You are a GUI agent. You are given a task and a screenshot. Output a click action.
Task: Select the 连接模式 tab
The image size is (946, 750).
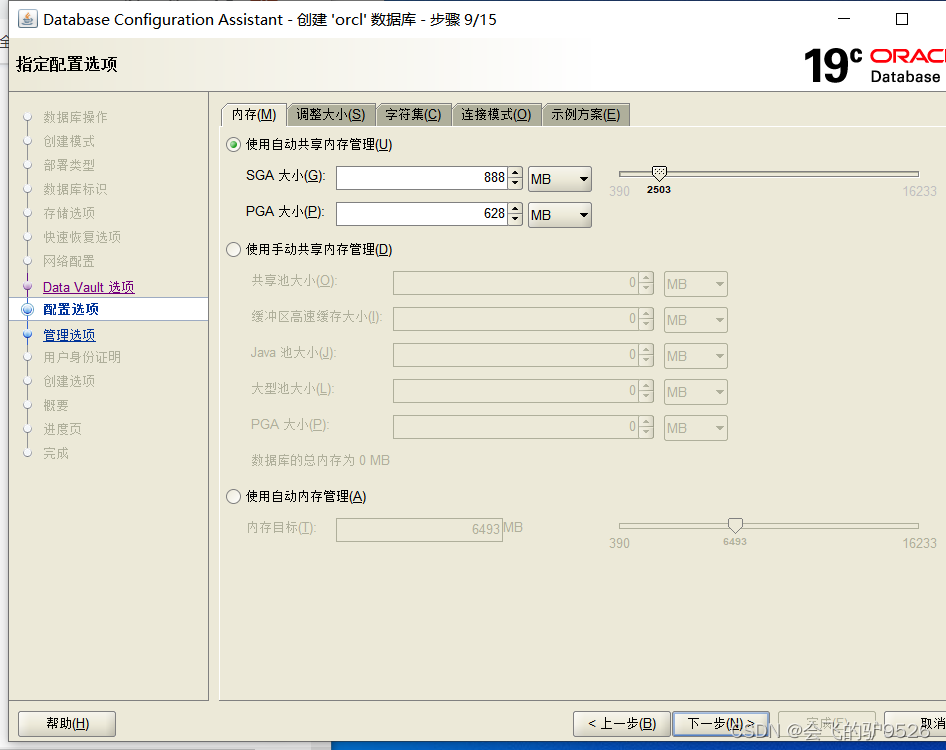[496, 113]
